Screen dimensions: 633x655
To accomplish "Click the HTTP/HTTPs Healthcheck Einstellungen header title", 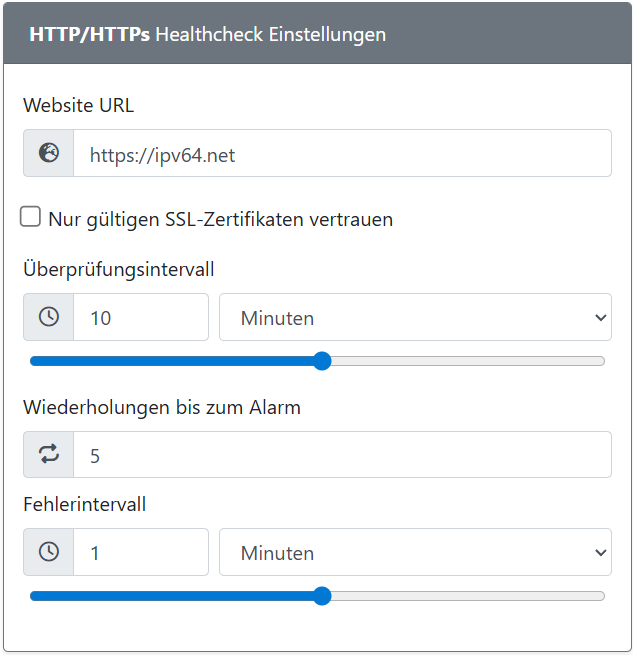I will click(207, 34).
